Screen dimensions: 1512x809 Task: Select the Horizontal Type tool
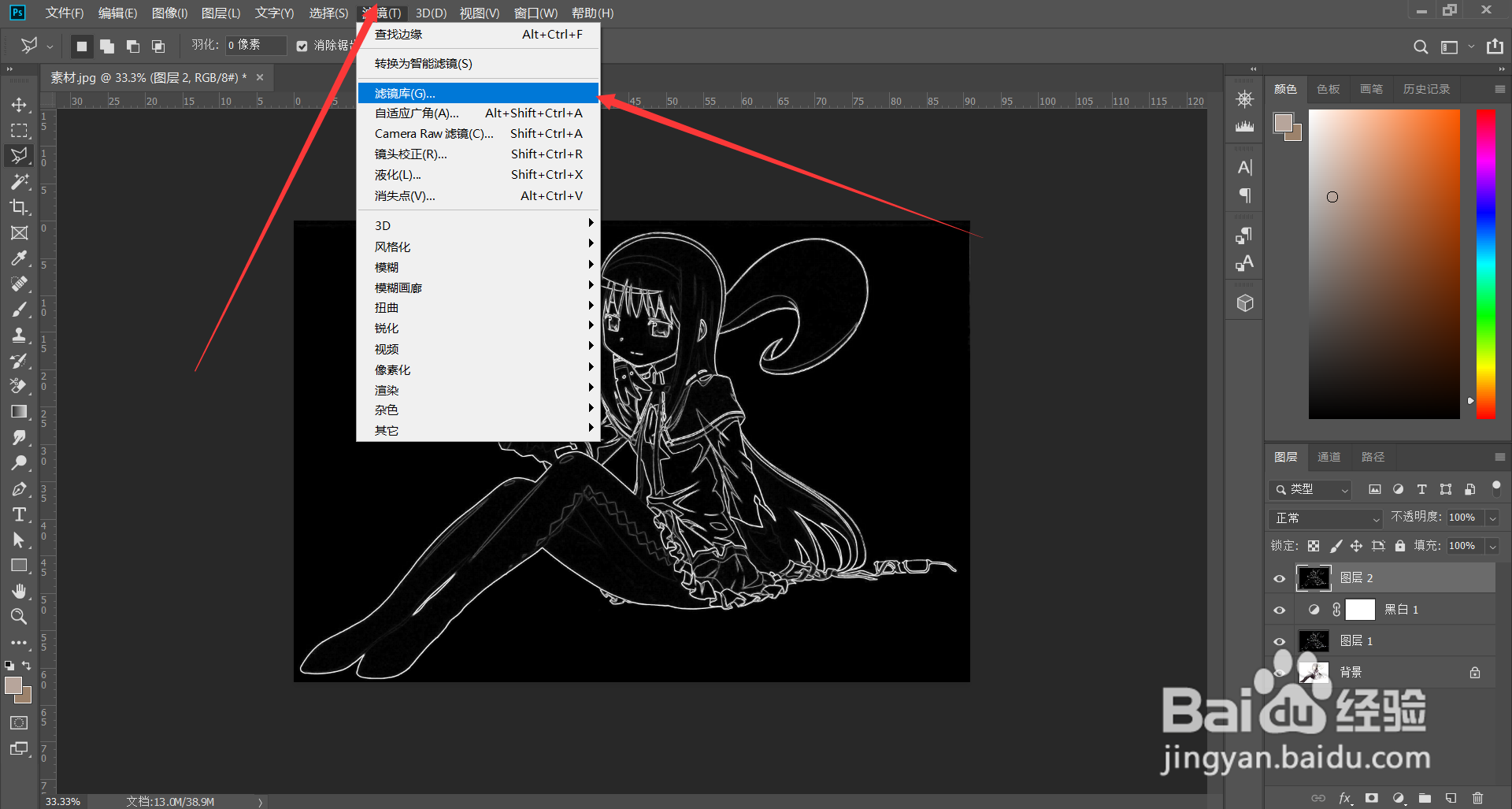[x=19, y=514]
